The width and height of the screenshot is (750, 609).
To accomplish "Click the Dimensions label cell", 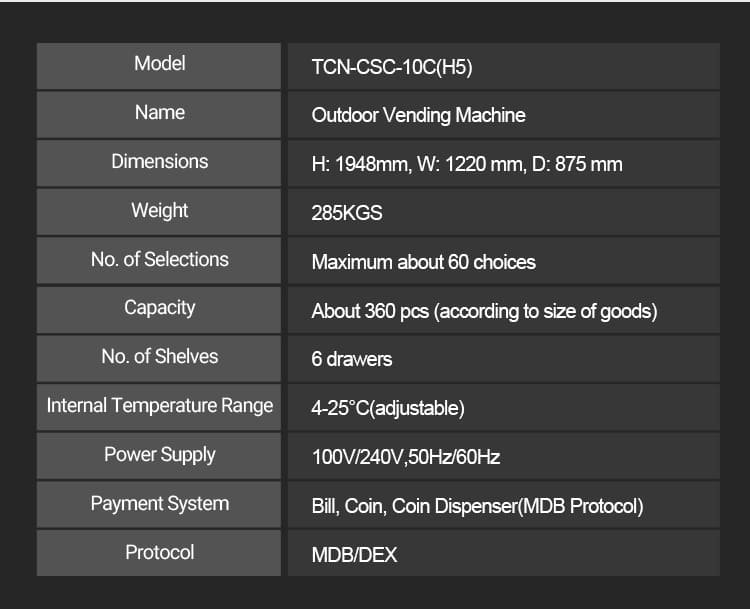I will click(x=160, y=162).
